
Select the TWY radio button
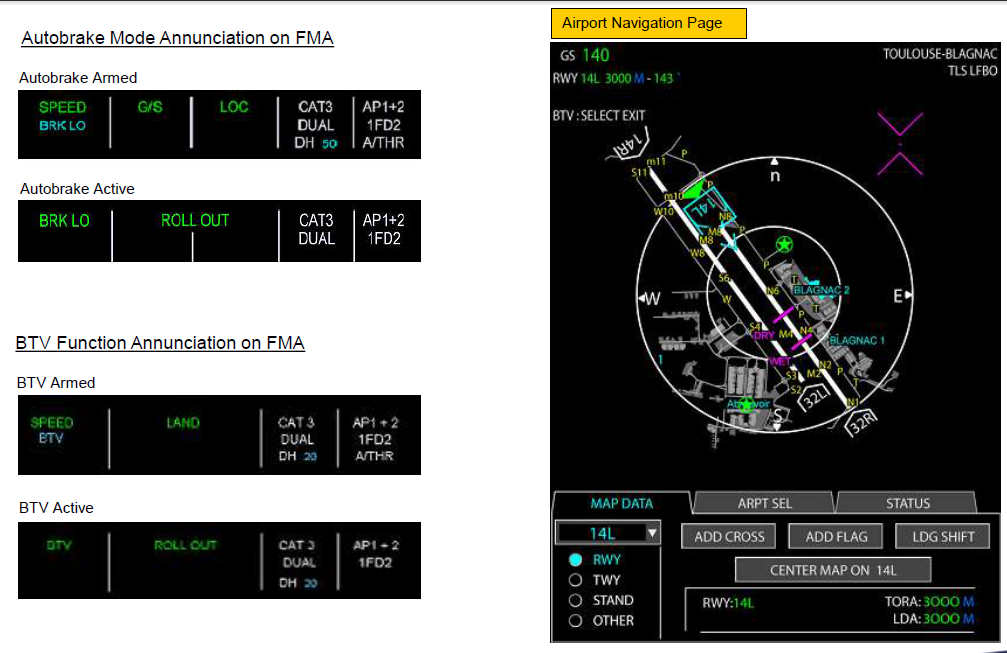point(575,580)
